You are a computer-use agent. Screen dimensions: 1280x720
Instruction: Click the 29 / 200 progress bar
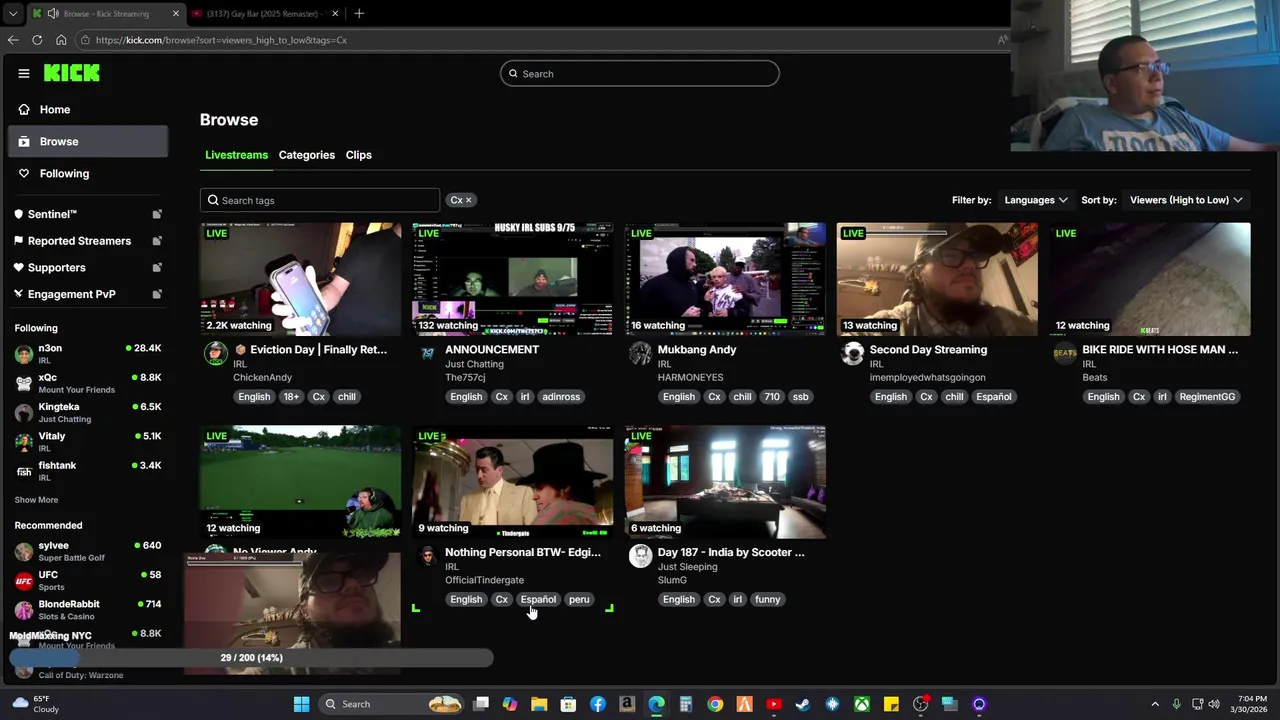point(251,658)
